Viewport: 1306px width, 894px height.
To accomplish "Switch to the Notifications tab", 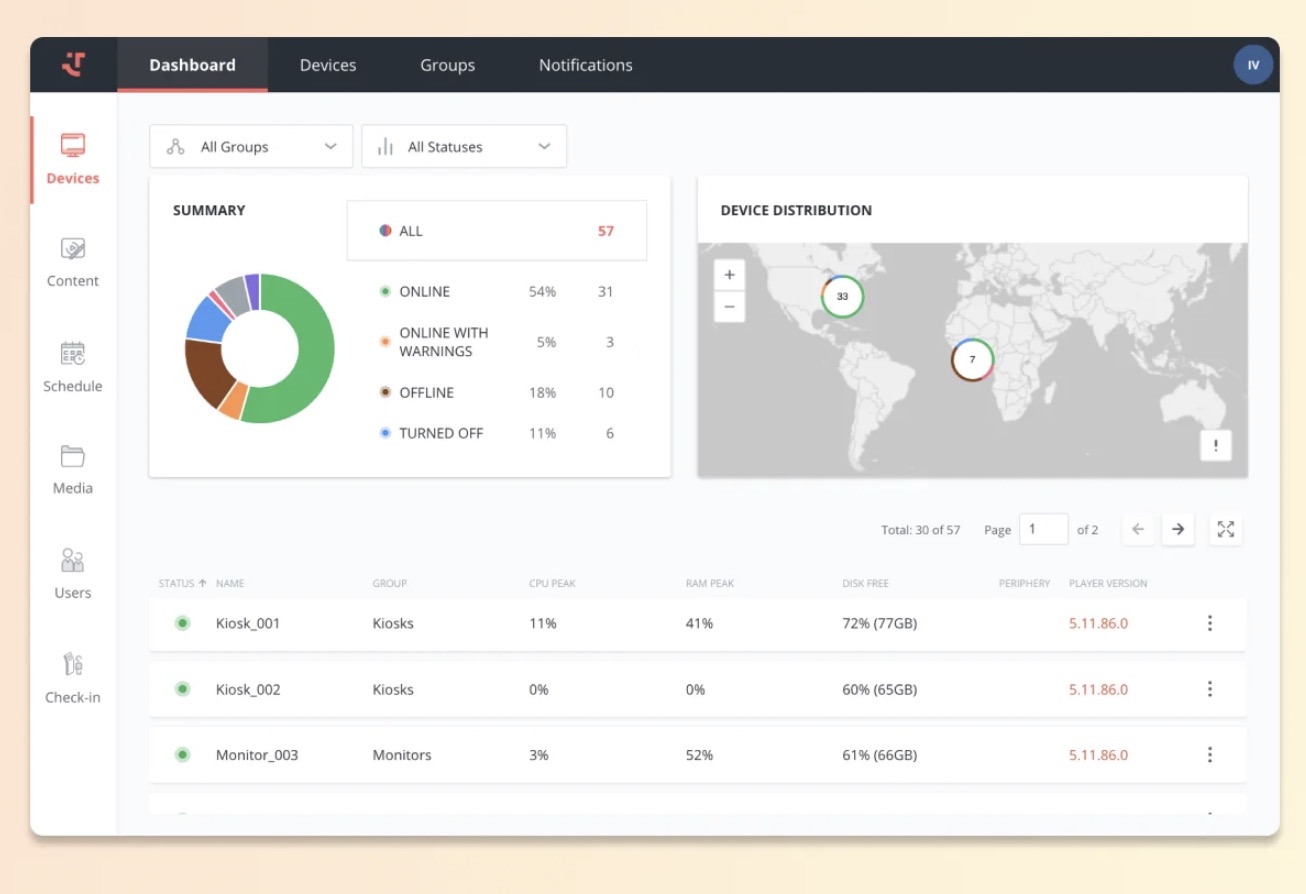I will coord(586,65).
